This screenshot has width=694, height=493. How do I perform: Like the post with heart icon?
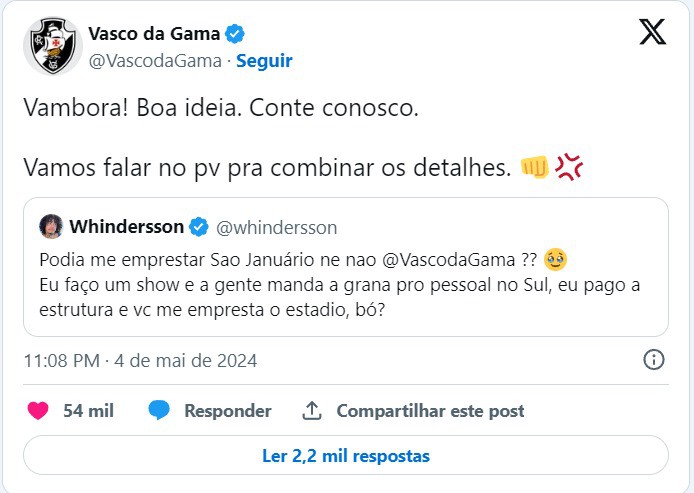tap(38, 411)
